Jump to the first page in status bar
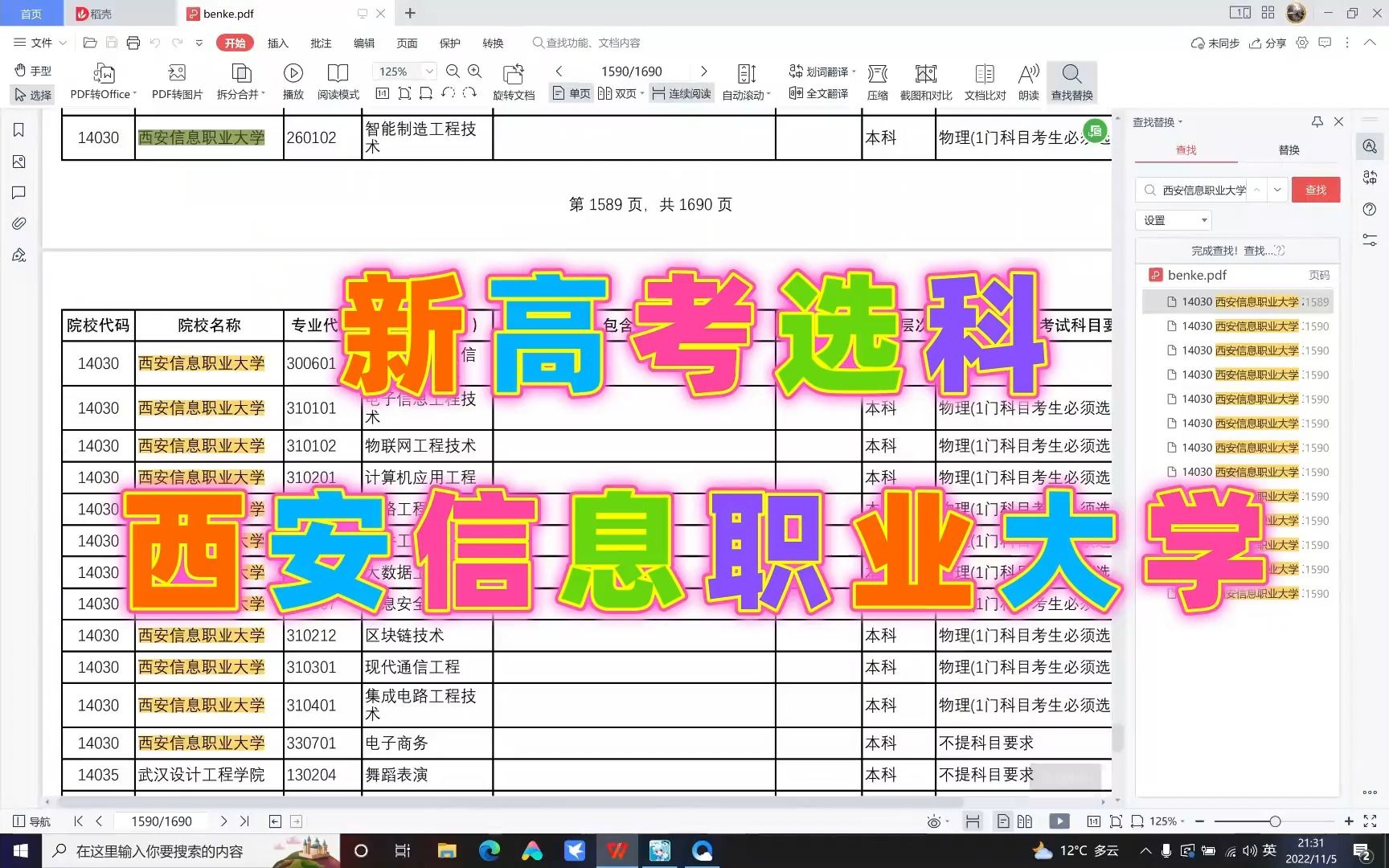1389x868 pixels. click(x=78, y=821)
